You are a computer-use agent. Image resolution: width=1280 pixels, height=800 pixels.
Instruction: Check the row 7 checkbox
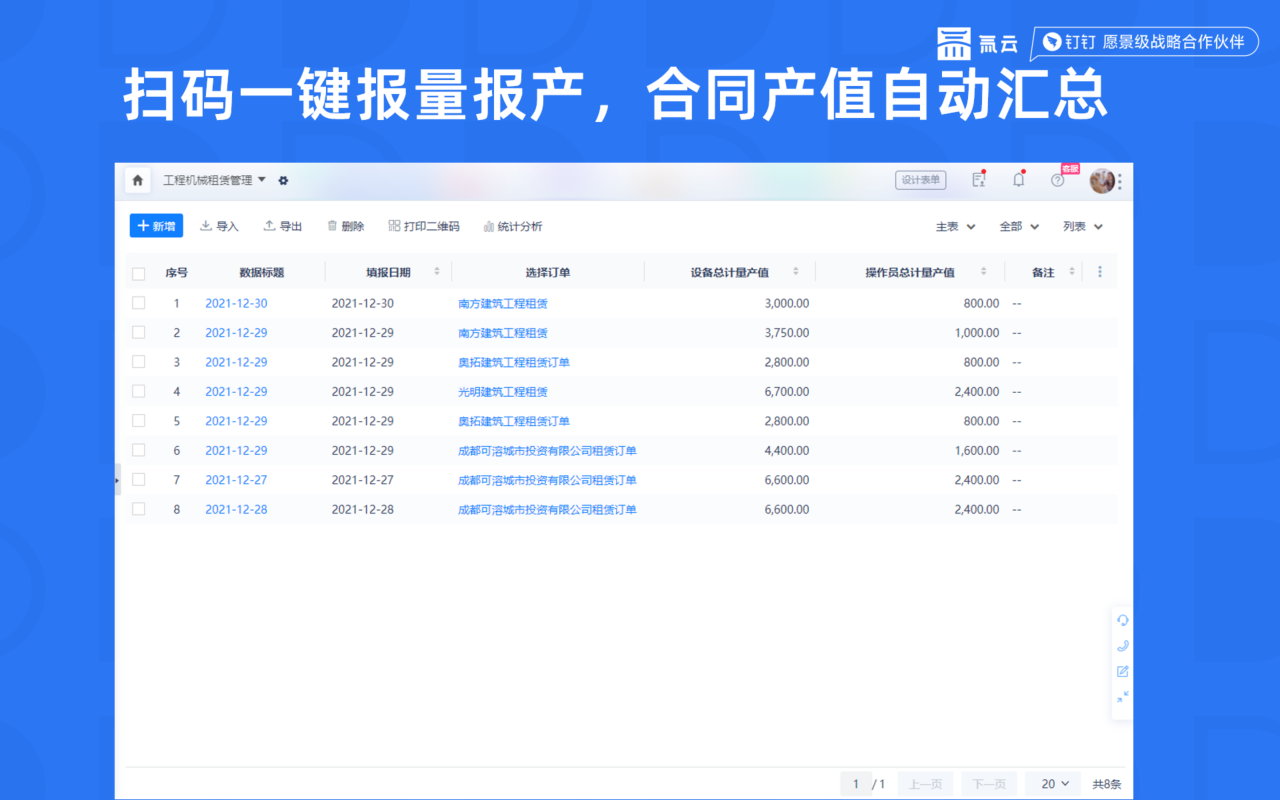pyautogui.click(x=139, y=480)
